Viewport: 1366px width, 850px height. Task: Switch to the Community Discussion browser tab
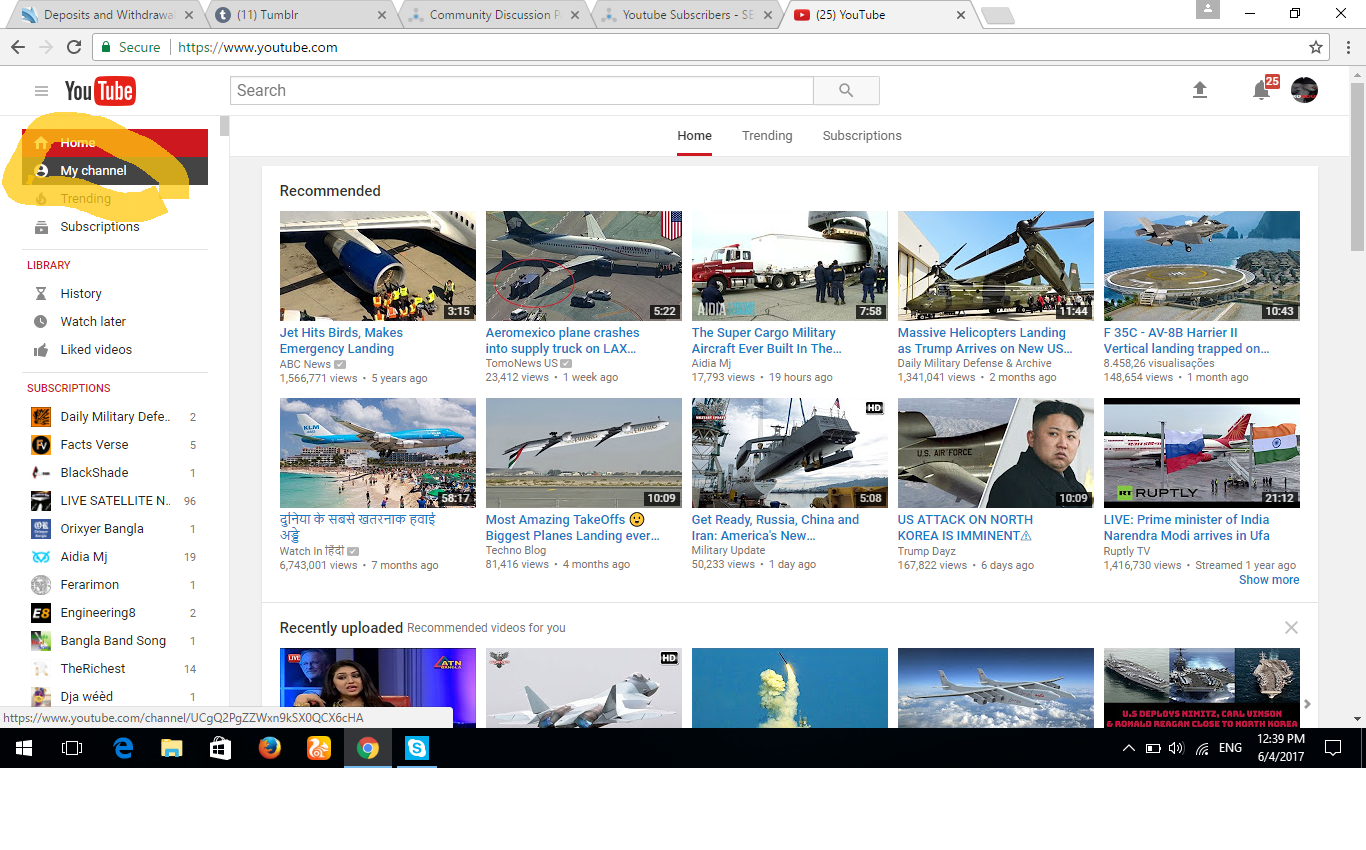click(492, 15)
